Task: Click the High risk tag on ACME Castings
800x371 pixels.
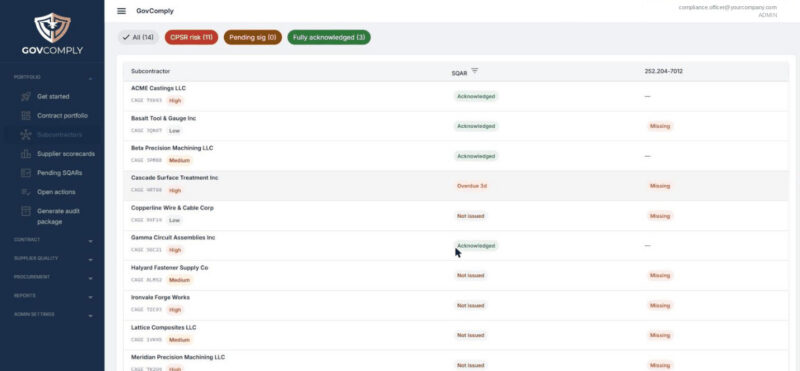Action: tap(175, 101)
